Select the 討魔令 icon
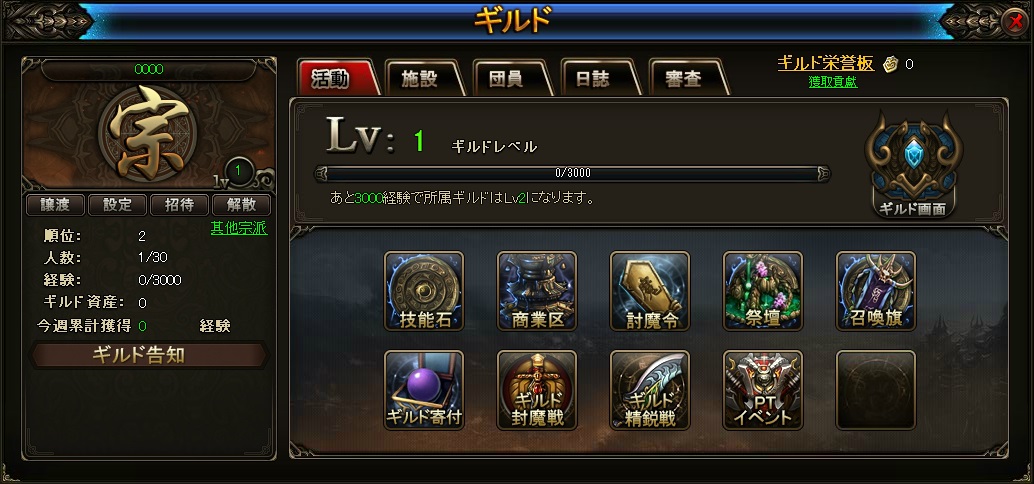Image resolution: width=1034 pixels, height=484 pixels. [650, 291]
